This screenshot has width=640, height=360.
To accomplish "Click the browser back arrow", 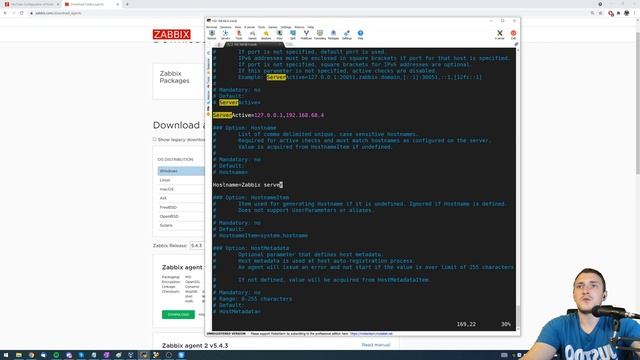I will click(x=5, y=13).
